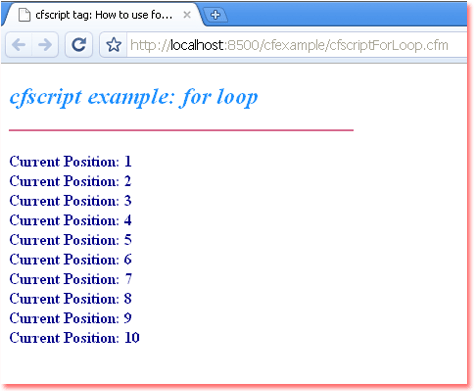
Task: Click the page icon on the tab
Action: pyautogui.click(x=24, y=15)
